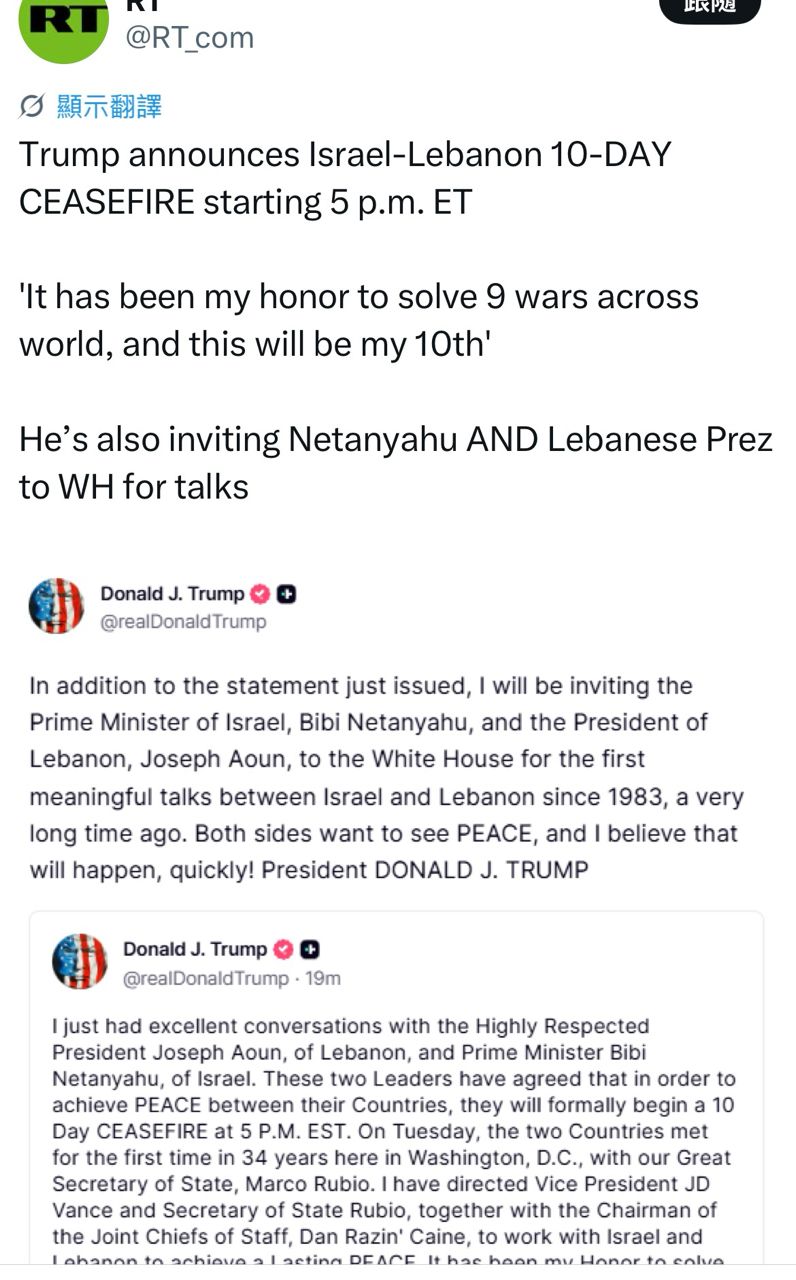The width and height of the screenshot is (796, 1280).
Task: Click the black plus badge in upper post
Action: point(286,594)
